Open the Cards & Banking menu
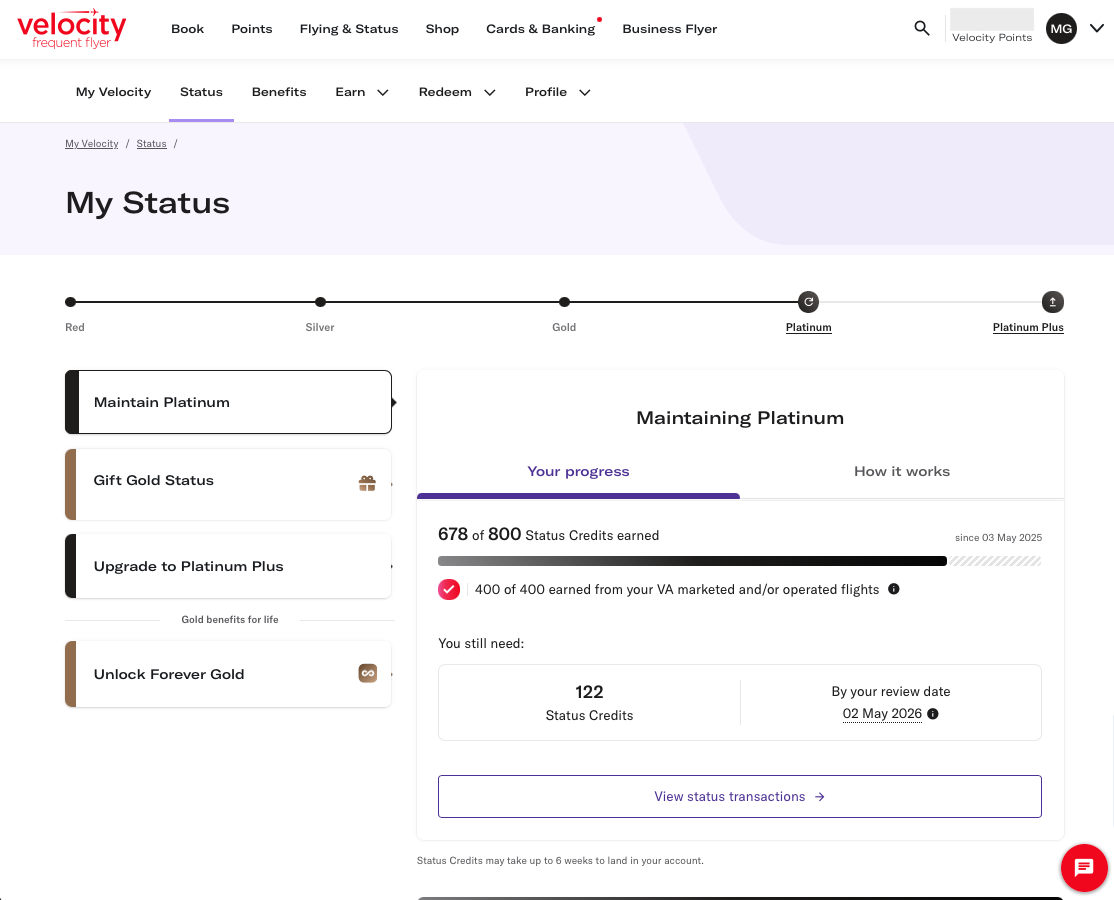Image resolution: width=1114 pixels, height=900 pixels. pyautogui.click(x=541, y=29)
